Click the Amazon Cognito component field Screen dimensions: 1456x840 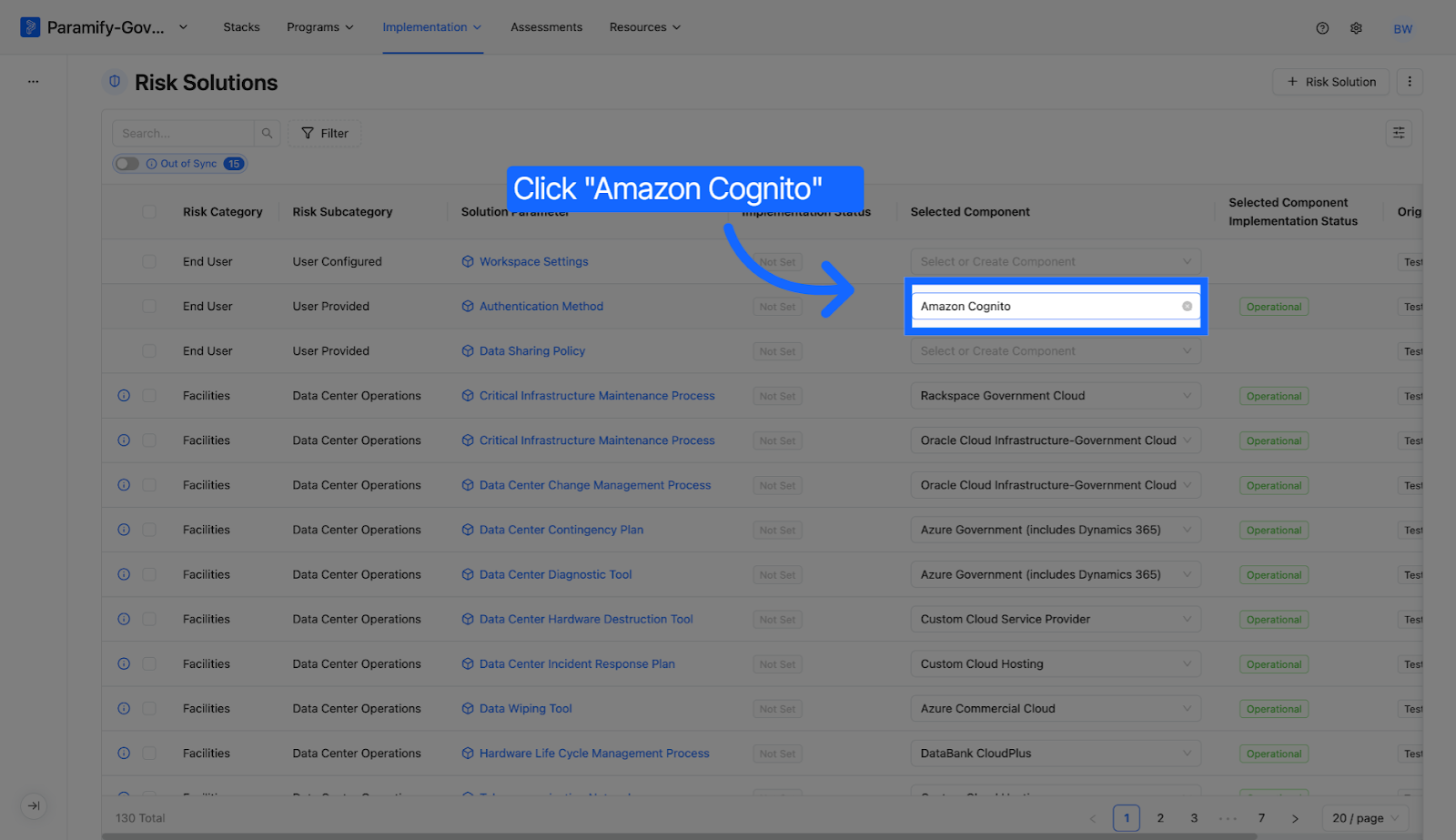(x=1056, y=307)
